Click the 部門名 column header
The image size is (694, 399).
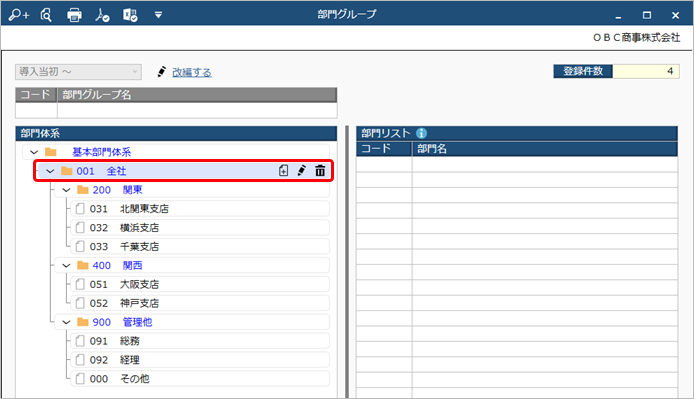545,149
